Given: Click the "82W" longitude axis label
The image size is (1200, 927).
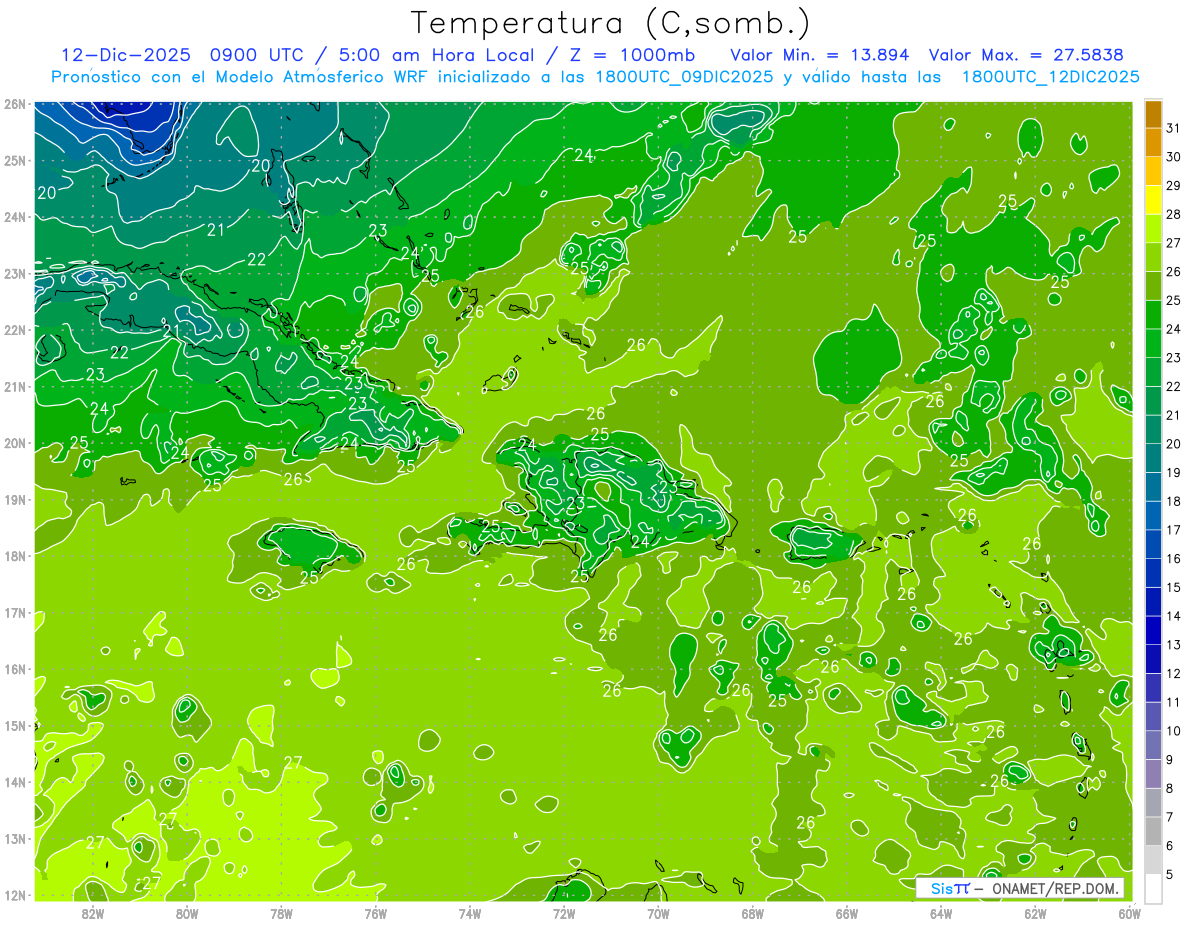Looking at the screenshot, I should (x=92, y=912).
